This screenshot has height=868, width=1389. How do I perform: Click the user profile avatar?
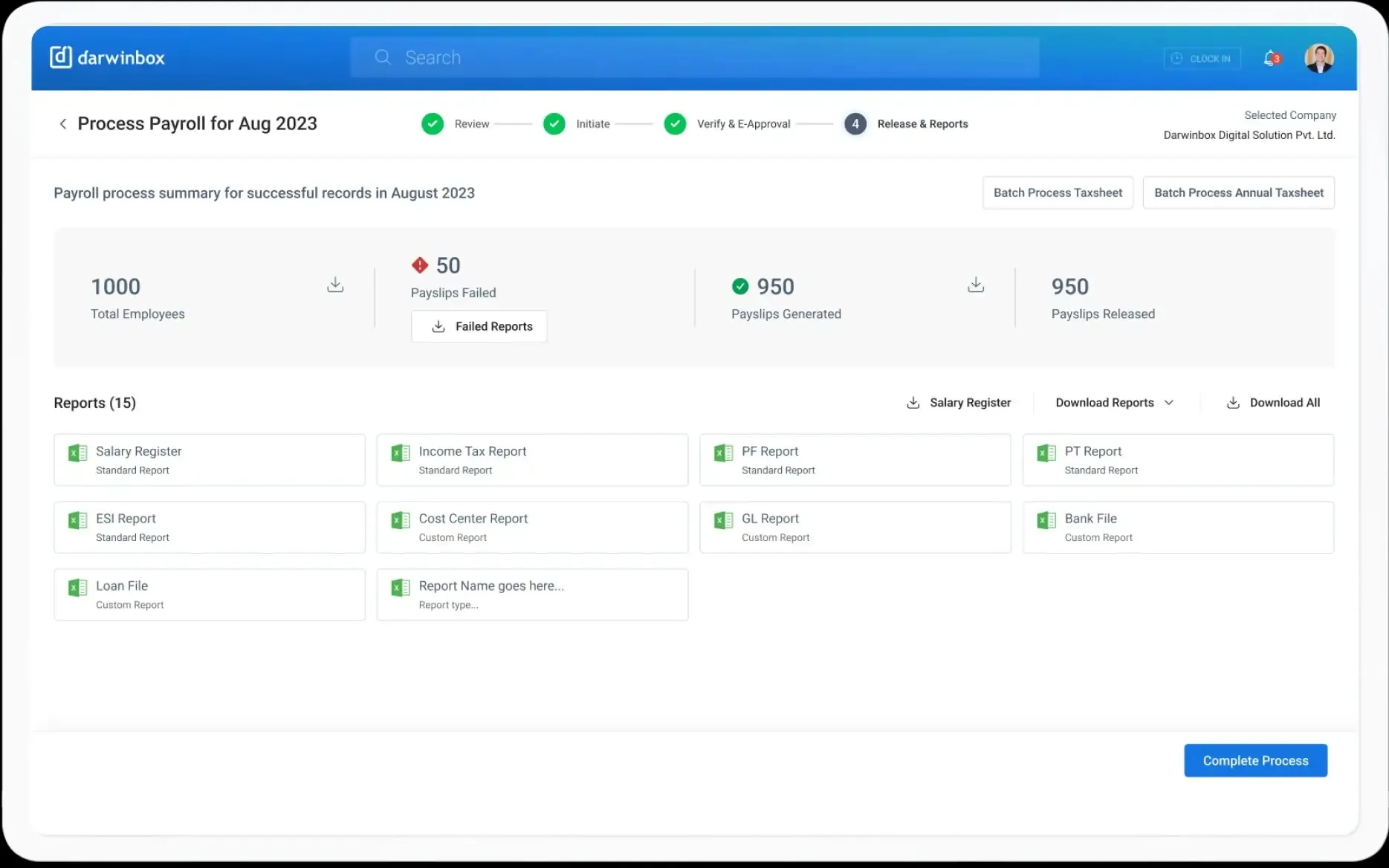[x=1319, y=58]
